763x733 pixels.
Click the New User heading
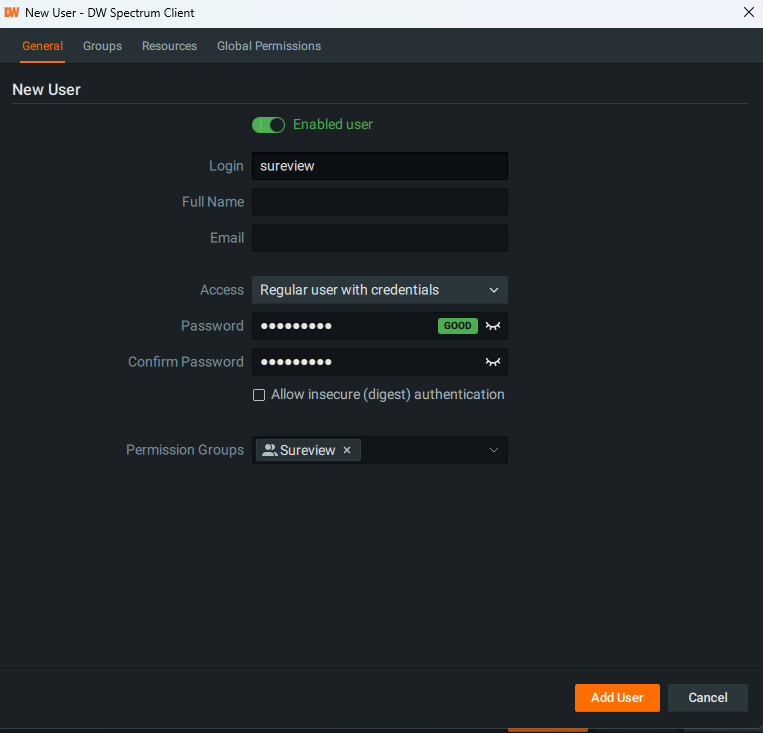point(46,90)
